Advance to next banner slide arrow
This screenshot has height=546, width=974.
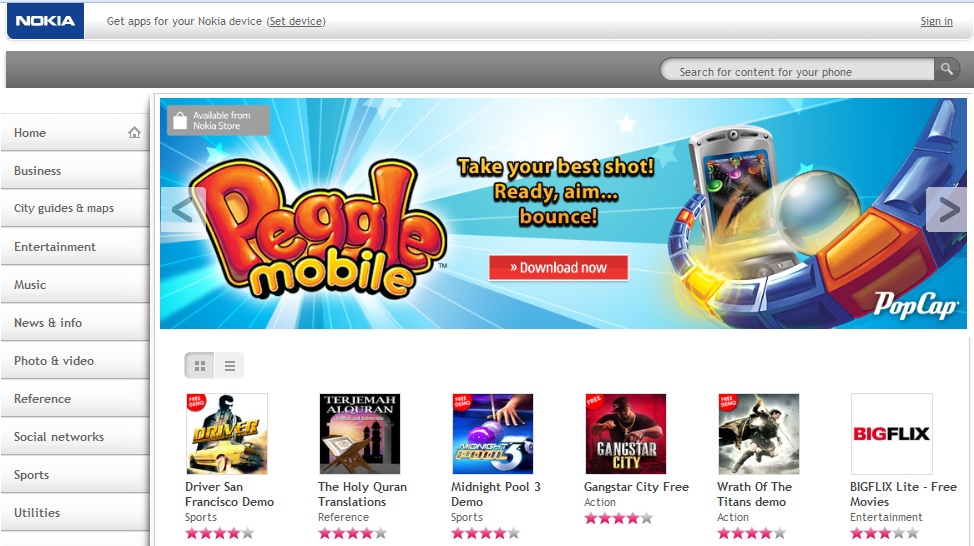pyautogui.click(x=948, y=209)
